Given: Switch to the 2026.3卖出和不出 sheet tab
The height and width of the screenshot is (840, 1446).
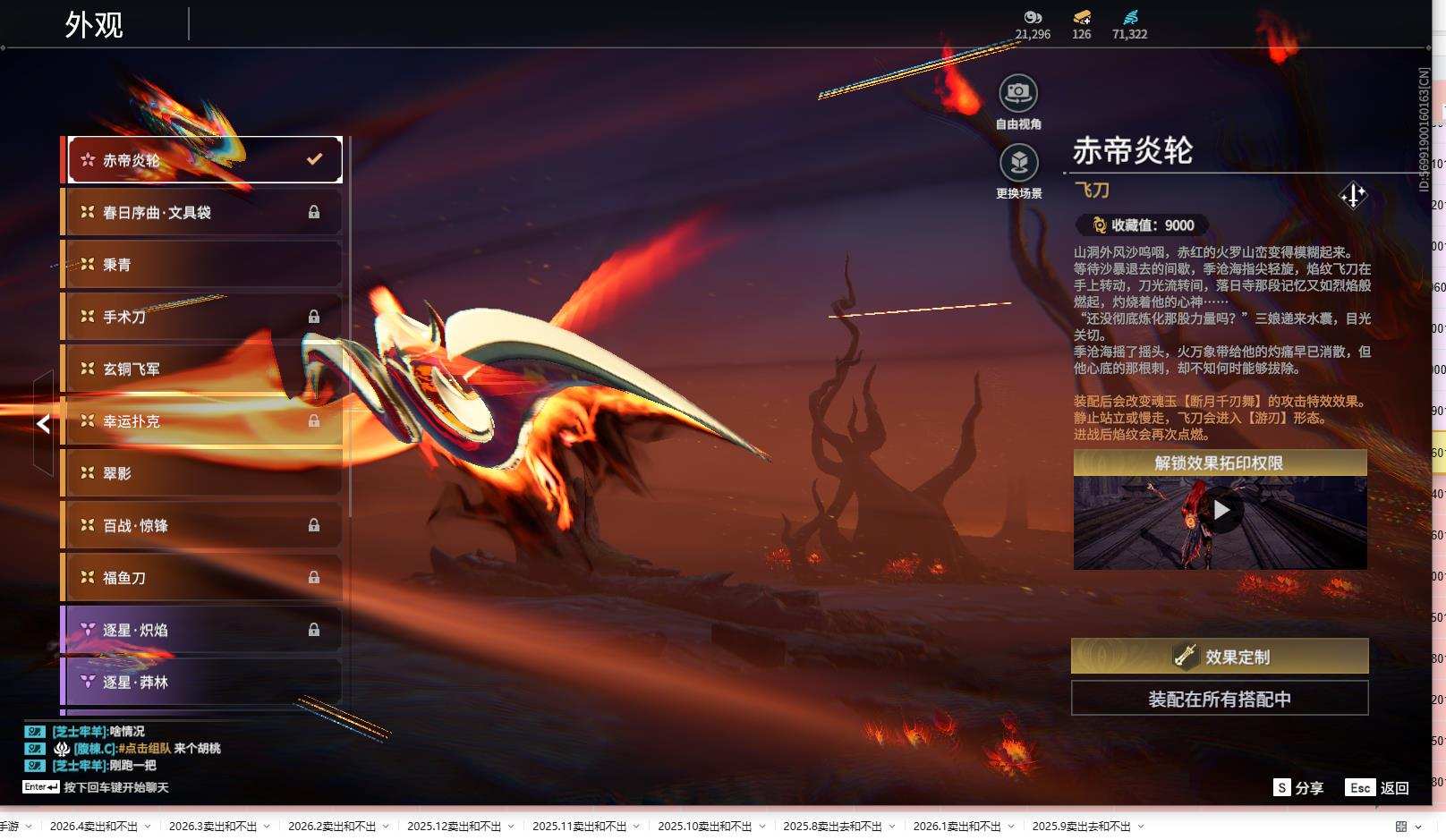Looking at the screenshot, I should pos(213,827).
